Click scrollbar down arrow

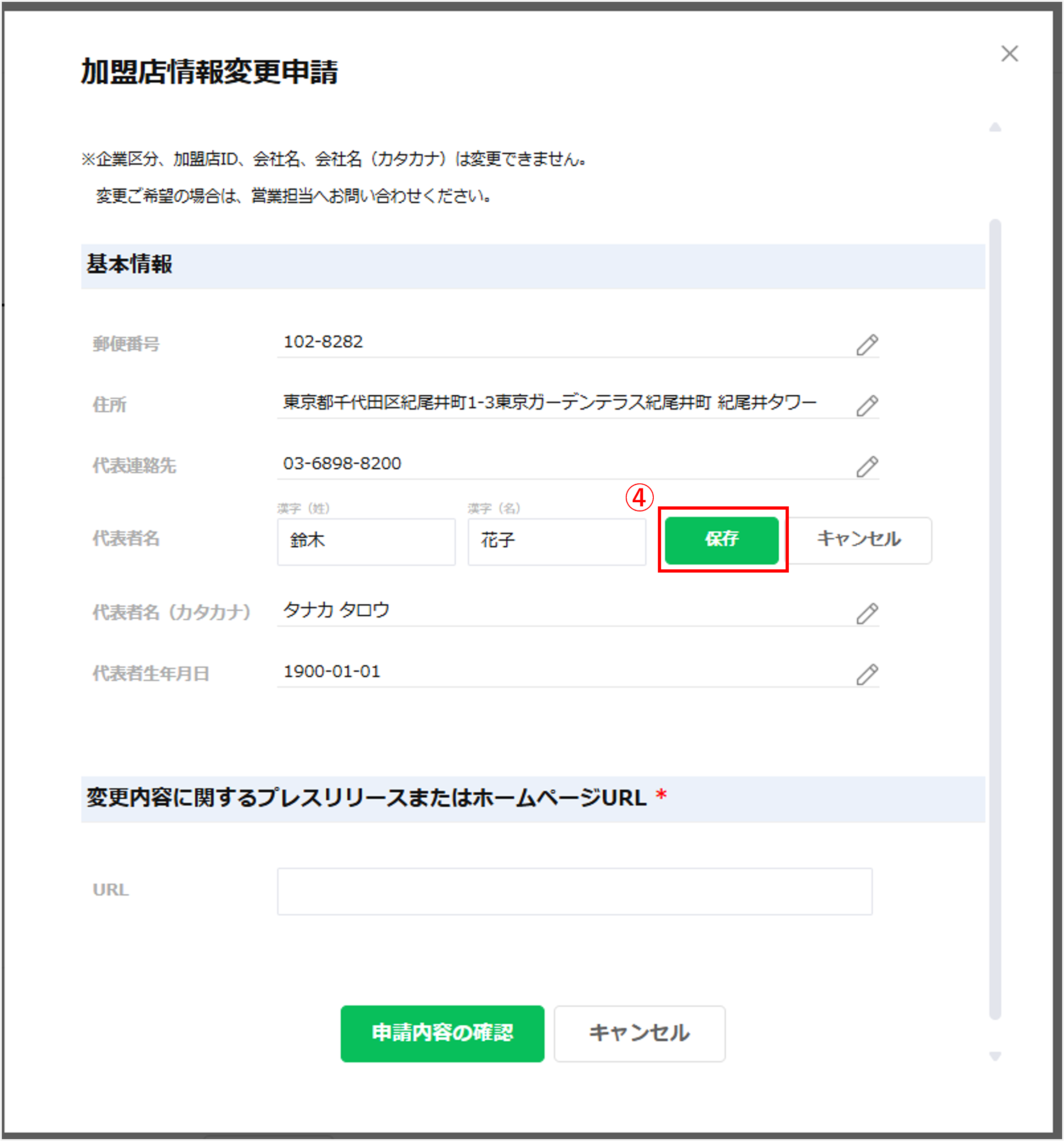[995, 1056]
